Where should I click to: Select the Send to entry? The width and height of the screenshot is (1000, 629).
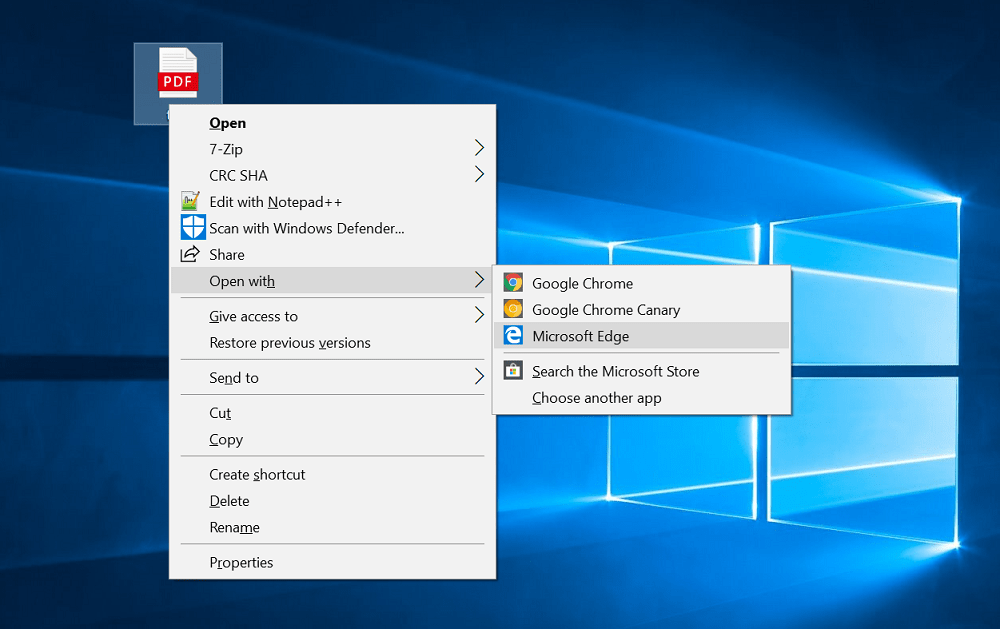[x=332, y=377]
